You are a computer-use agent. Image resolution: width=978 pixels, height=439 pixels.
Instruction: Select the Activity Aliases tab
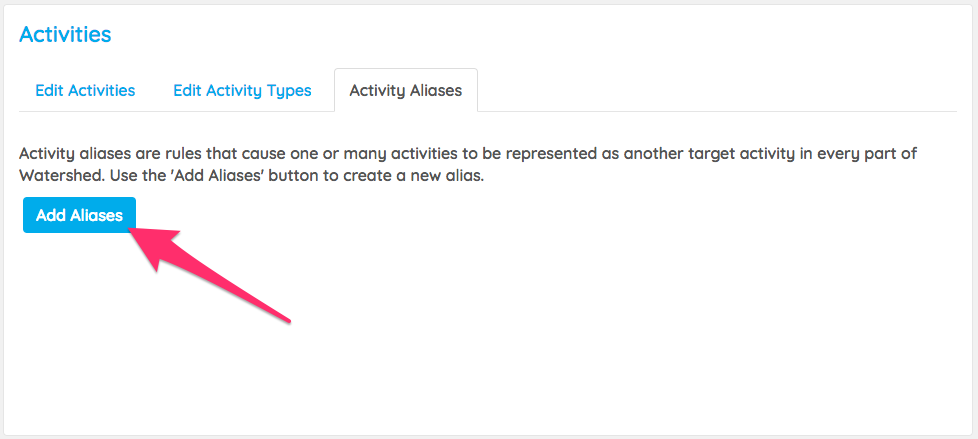tap(405, 90)
